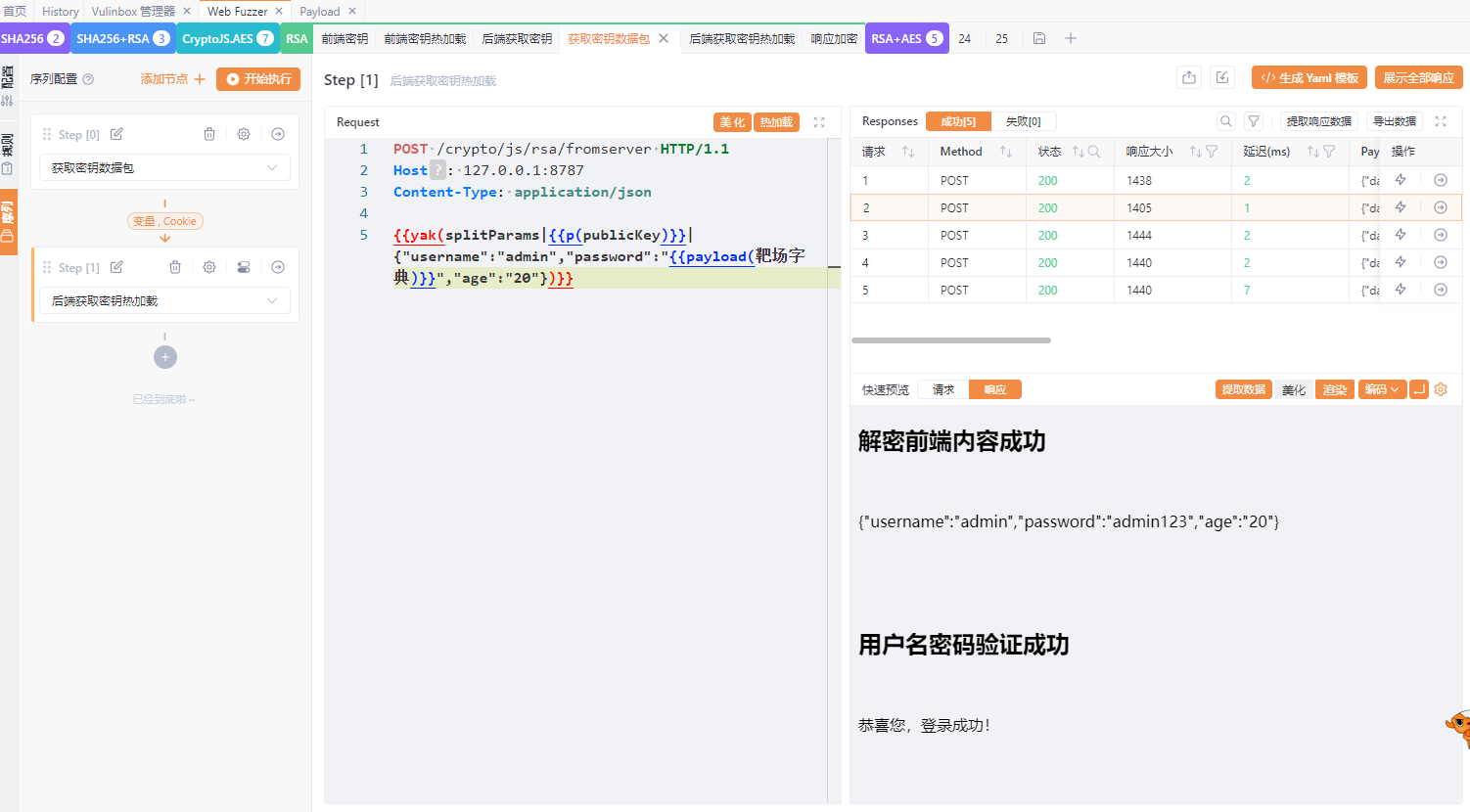Toggle 渲染 in the preview toolbar
The height and width of the screenshot is (812, 1470).
[x=1335, y=389]
